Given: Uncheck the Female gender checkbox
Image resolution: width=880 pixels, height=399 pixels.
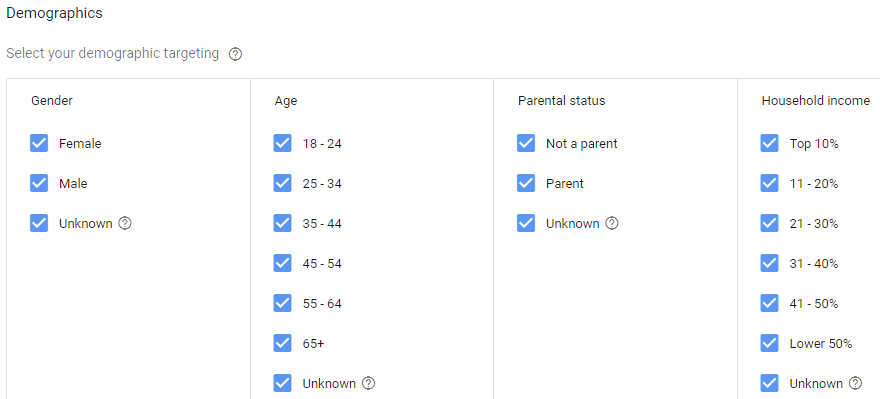Looking at the screenshot, I should (39, 144).
